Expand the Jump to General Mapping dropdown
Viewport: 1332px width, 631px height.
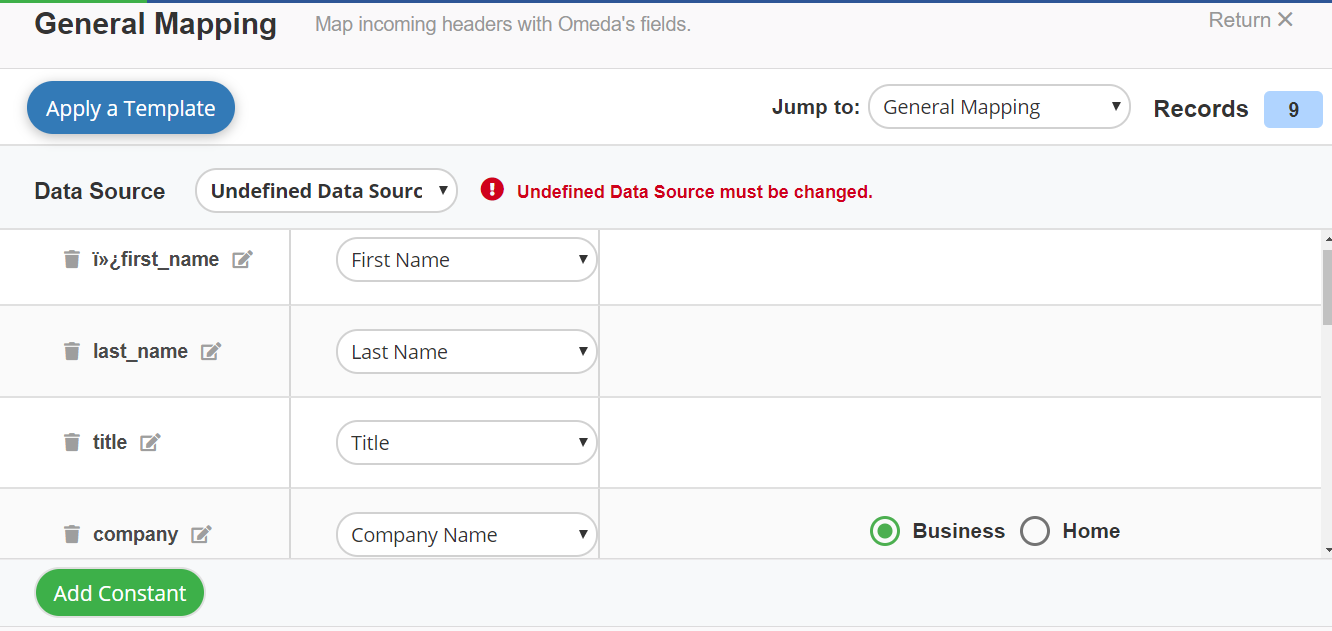[x=999, y=107]
